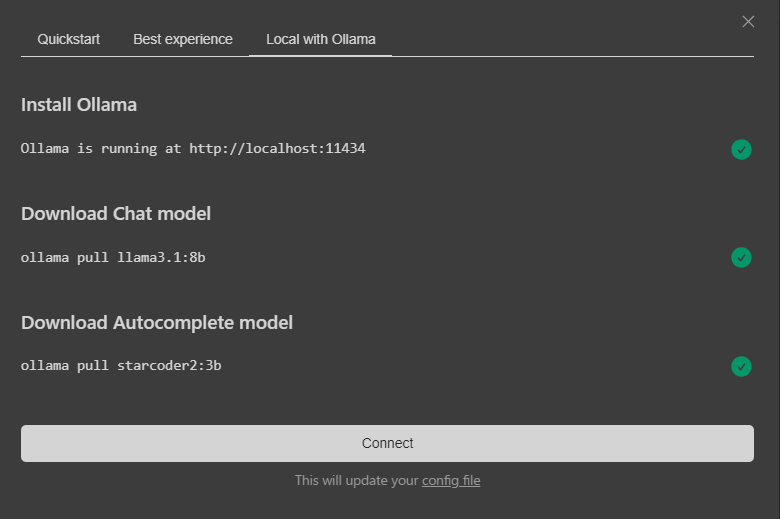Image resolution: width=780 pixels, height=519 pixels.
Task: Click the green checkmark beside Ollama running status
Action: tap(741, 149)
